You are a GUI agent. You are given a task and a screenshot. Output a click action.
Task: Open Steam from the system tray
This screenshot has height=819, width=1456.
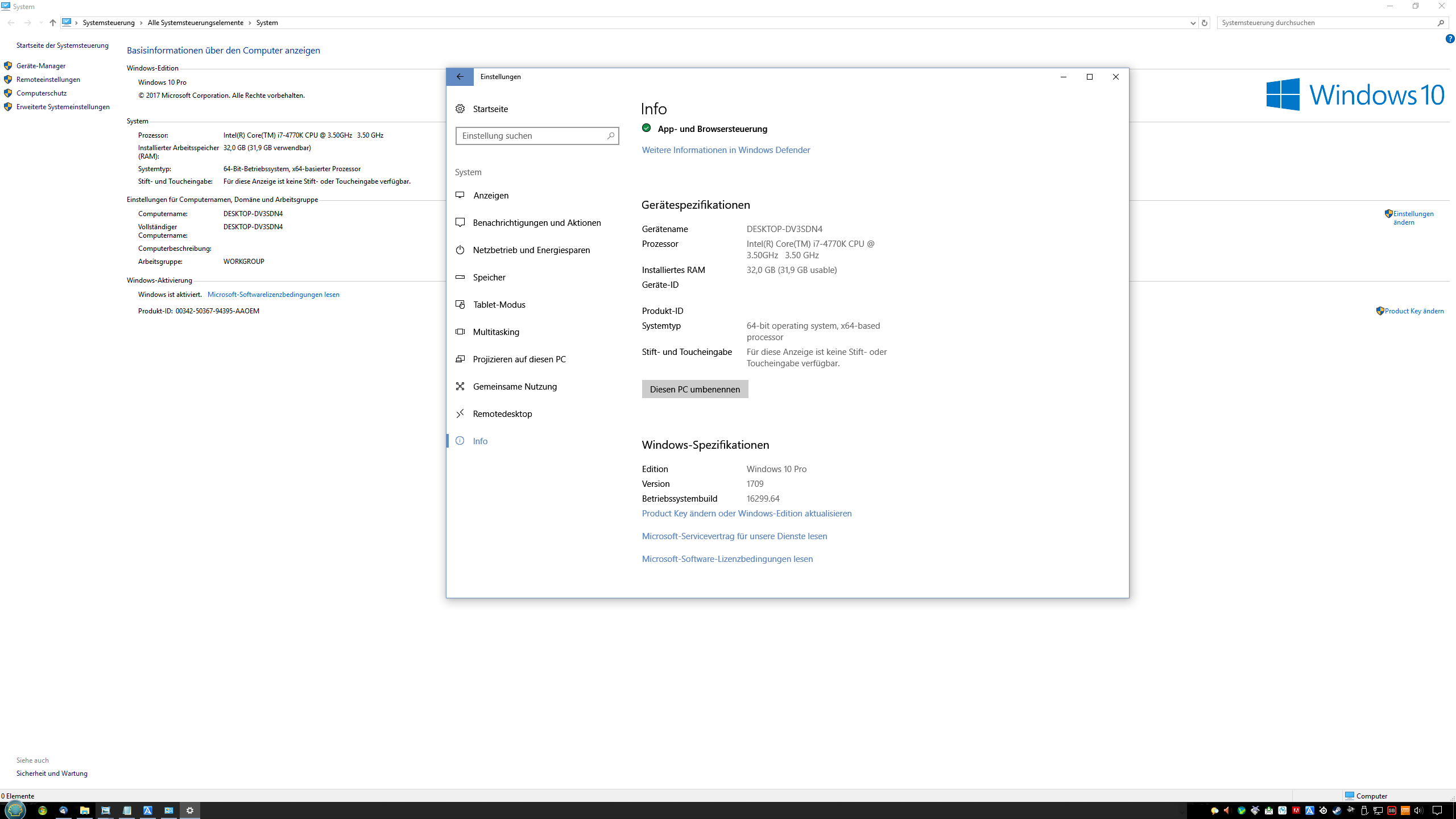pyautogui.click(x=1337, y=810)
